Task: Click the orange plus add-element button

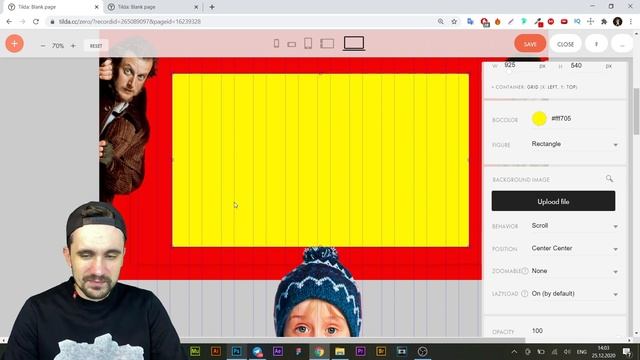Action: coord(14,43)
